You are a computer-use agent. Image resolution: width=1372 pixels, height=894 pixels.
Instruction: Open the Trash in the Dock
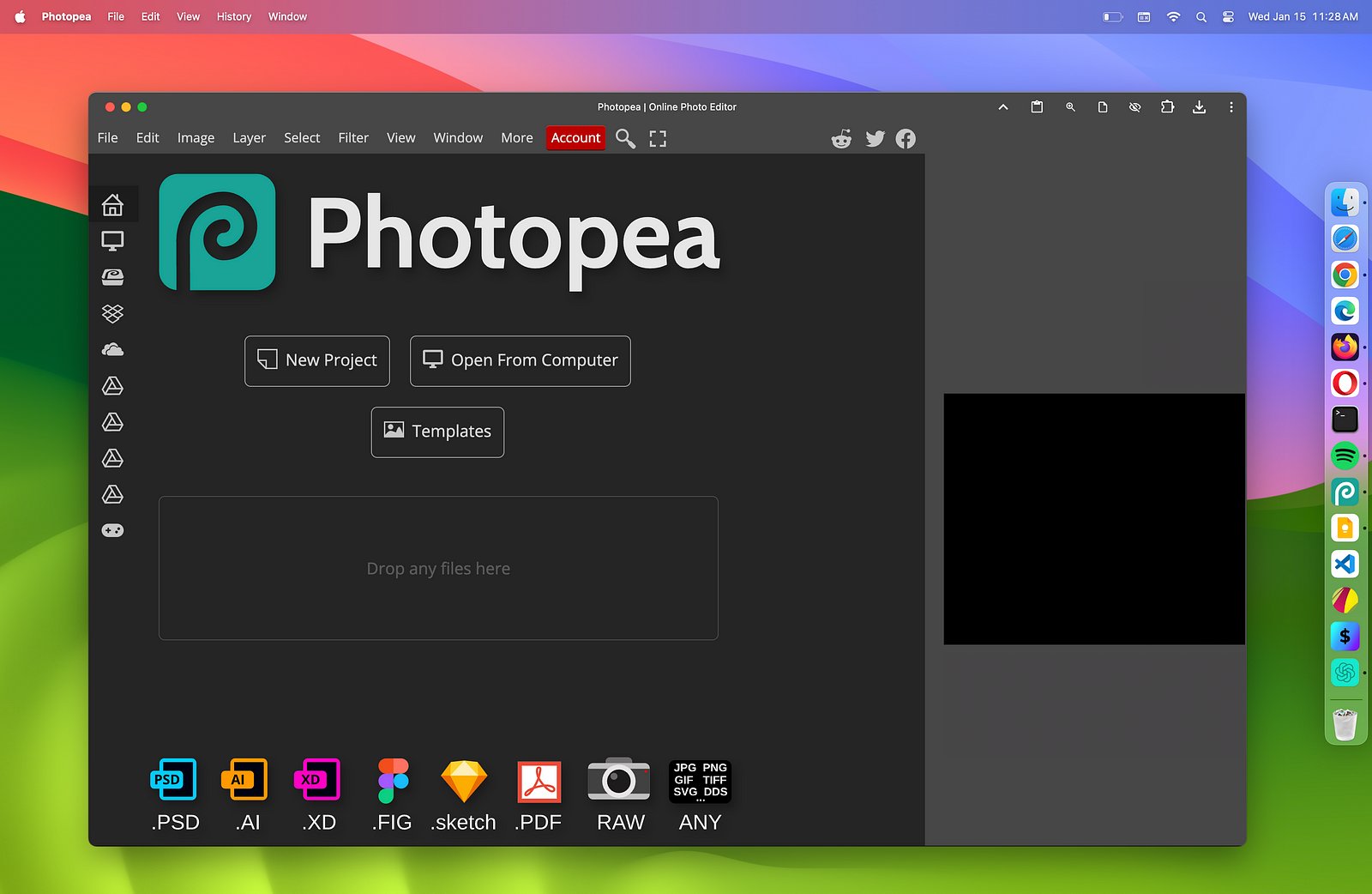pyautogui.click(x=1345, y=725)
